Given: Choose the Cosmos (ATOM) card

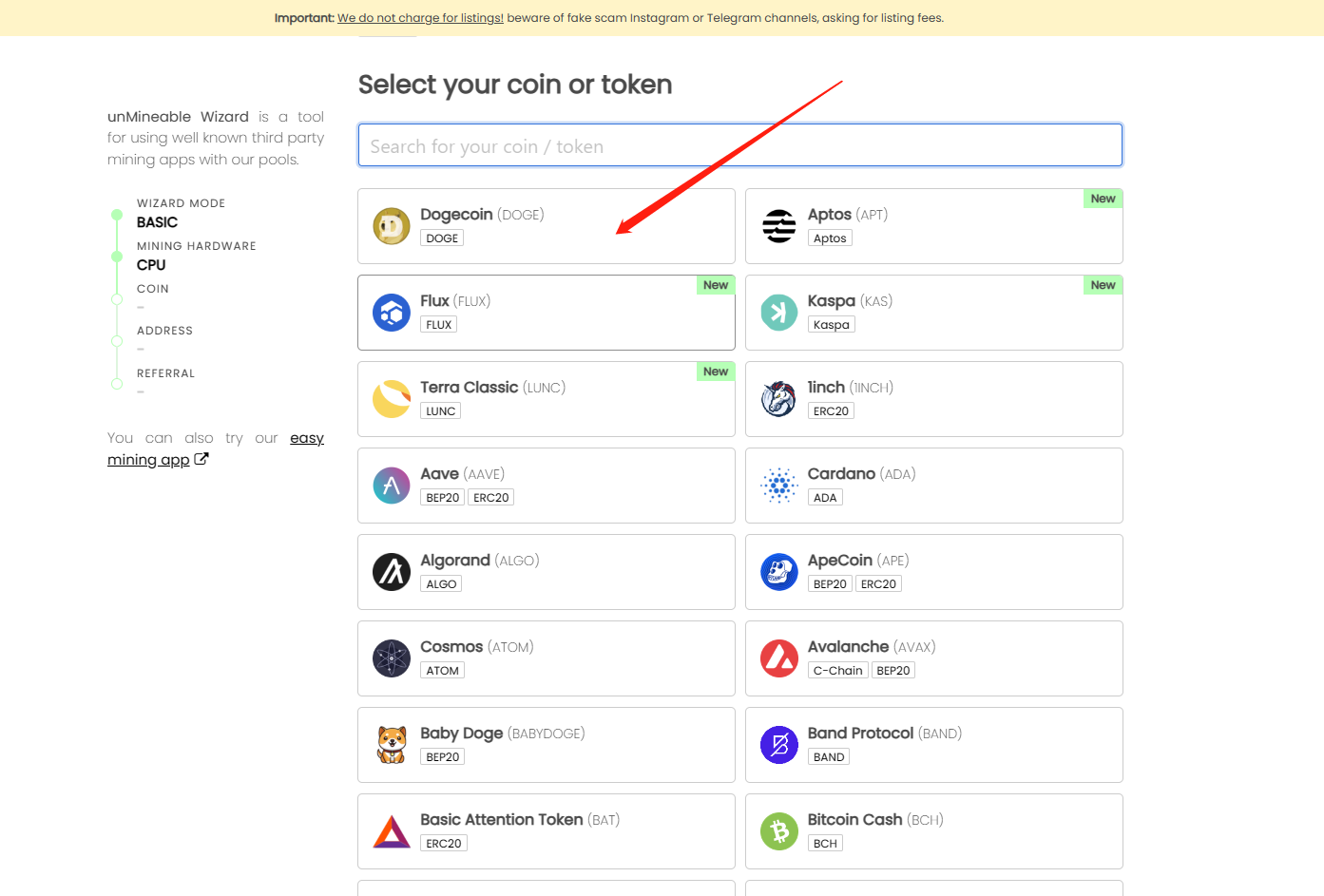Looking at the screenshot, I should [x=547, y=658].
